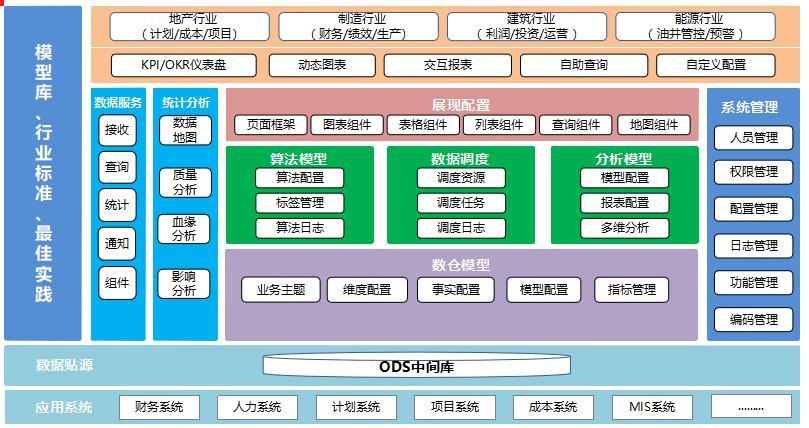Click MIS系统 in 应用系统 row
Image resolution: width=809 pixels, height=428 pixels.
pyautogui.click(x=652, y=407)
